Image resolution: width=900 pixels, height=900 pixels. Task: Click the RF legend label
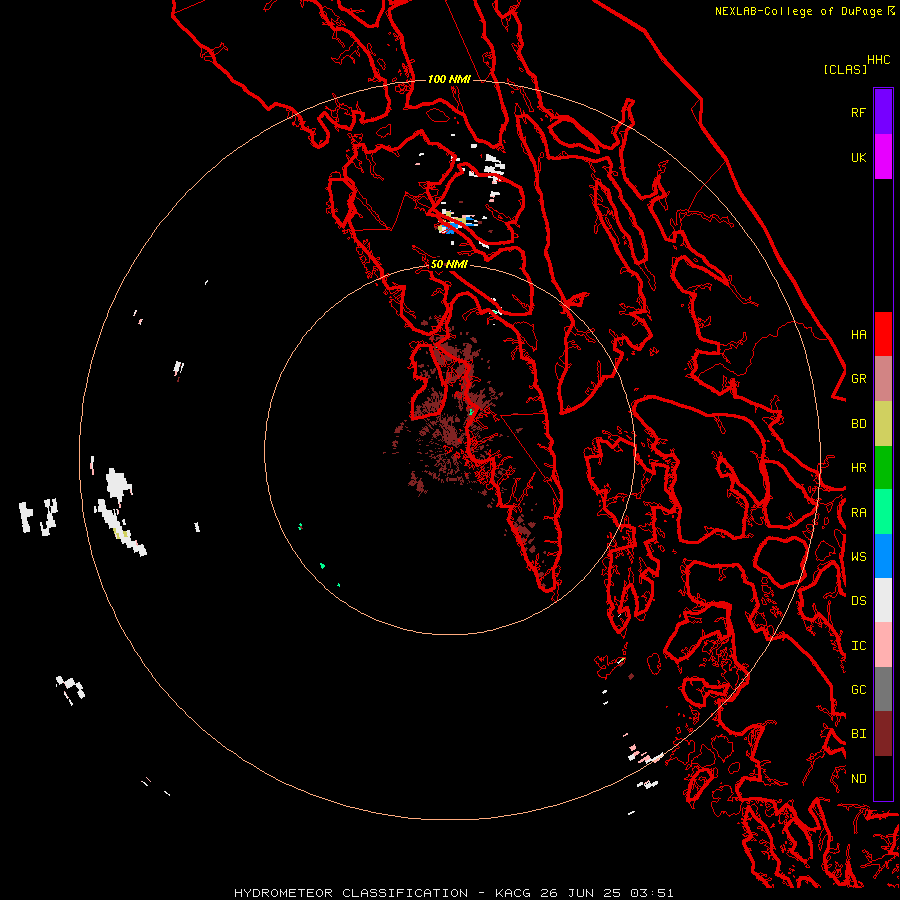pyautogui.click(x=858, y=112)
